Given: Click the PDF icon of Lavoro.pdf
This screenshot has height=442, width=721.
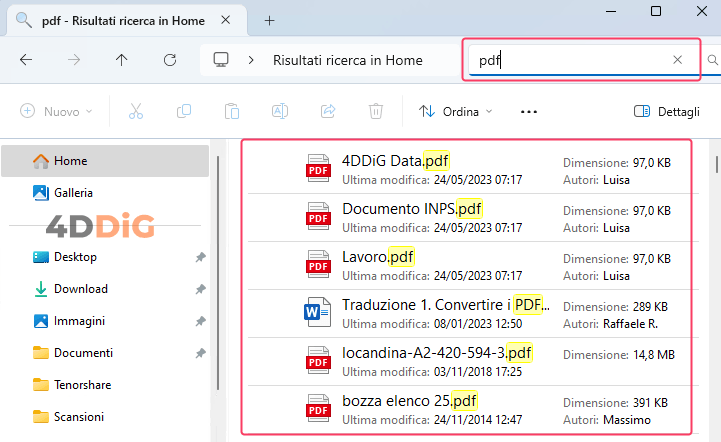Looking at the screenshot, I should [x=318, y=264].
